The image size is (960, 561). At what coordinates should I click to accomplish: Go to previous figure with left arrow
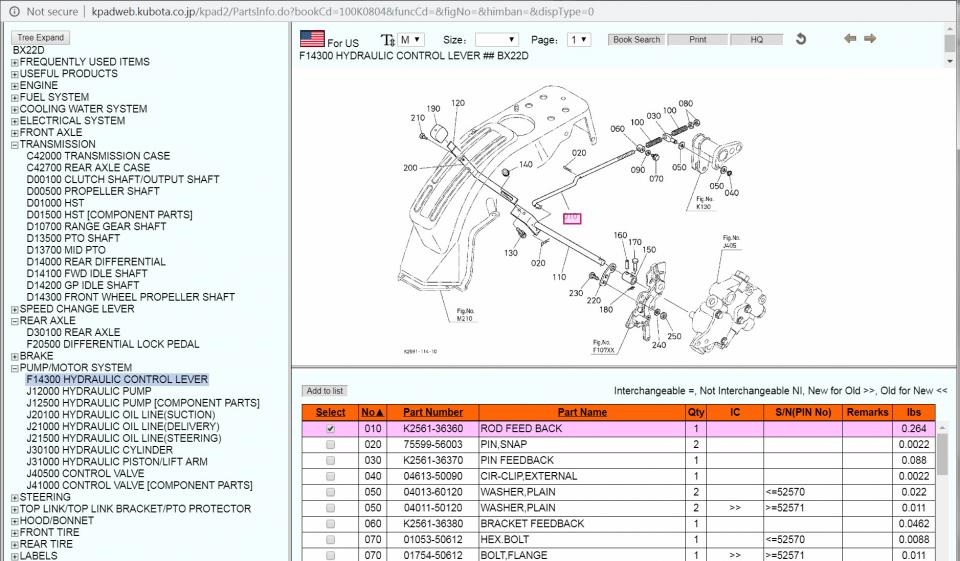[850, 39]
